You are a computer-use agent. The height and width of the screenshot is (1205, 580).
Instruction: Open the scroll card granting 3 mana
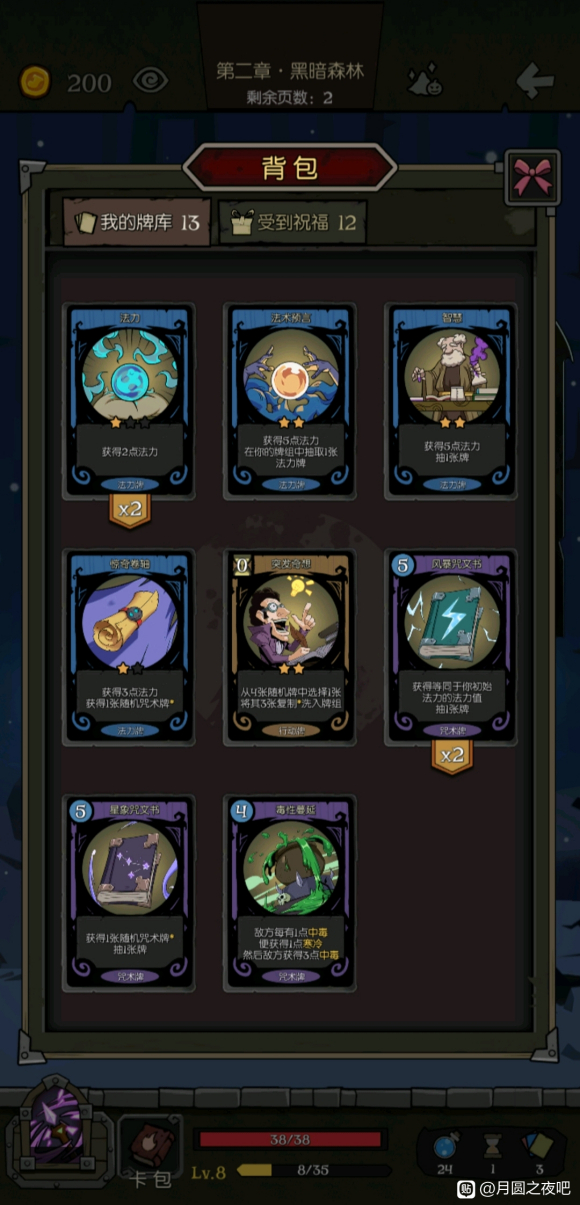pyautogui.click(x=130, y=647)
